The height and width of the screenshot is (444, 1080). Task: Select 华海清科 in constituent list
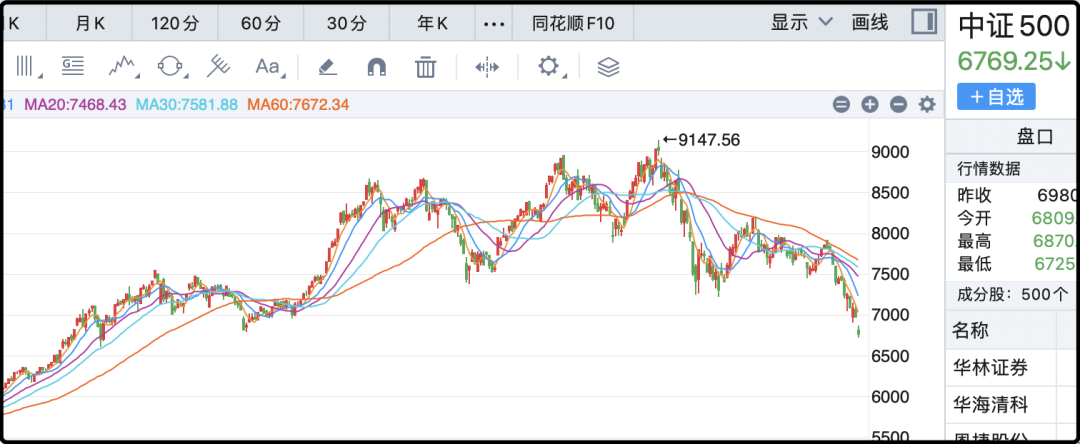(990, 404)
